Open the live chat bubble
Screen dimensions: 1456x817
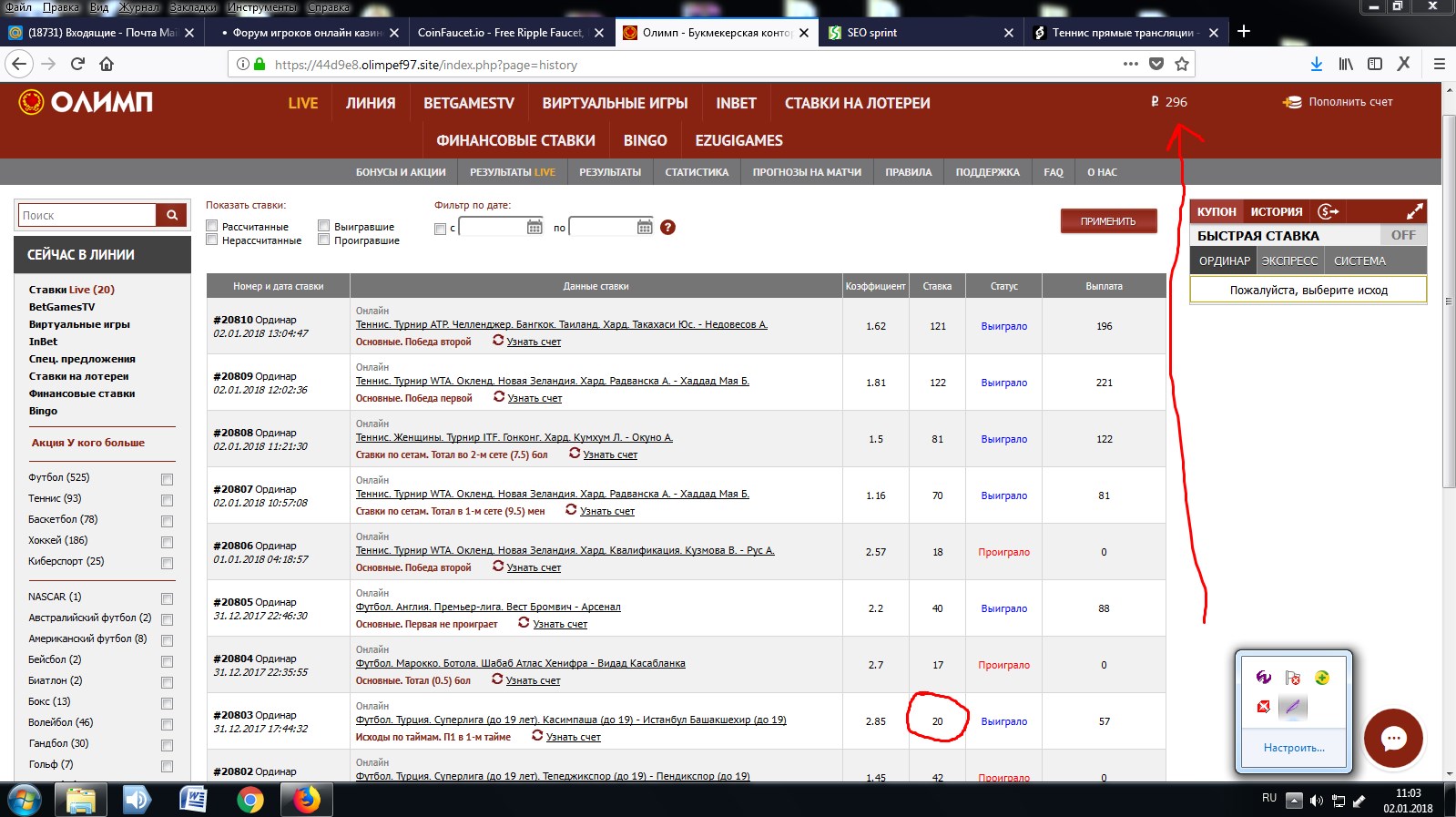tap(1393, 738)
